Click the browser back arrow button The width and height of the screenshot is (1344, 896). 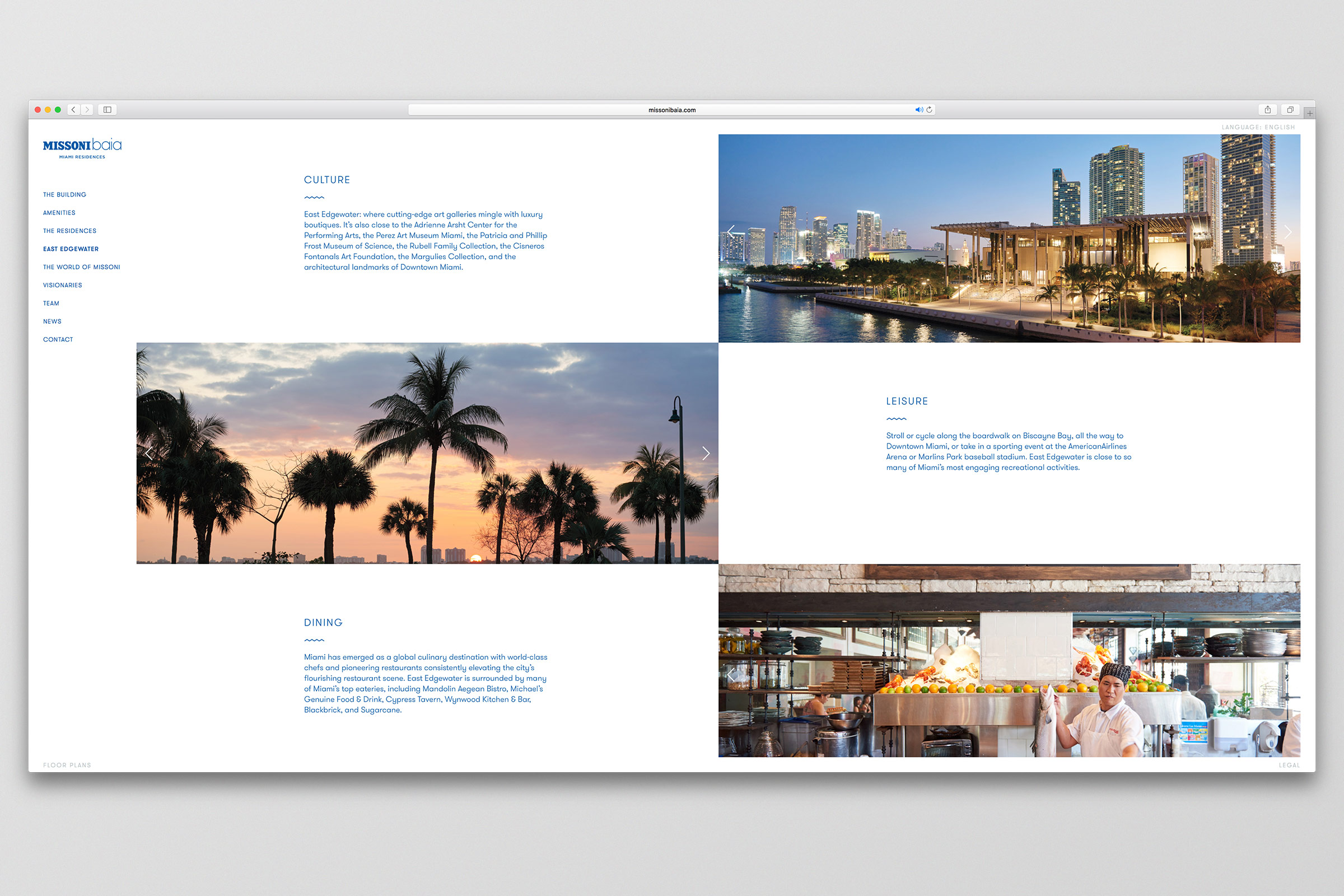click(74, 110)
